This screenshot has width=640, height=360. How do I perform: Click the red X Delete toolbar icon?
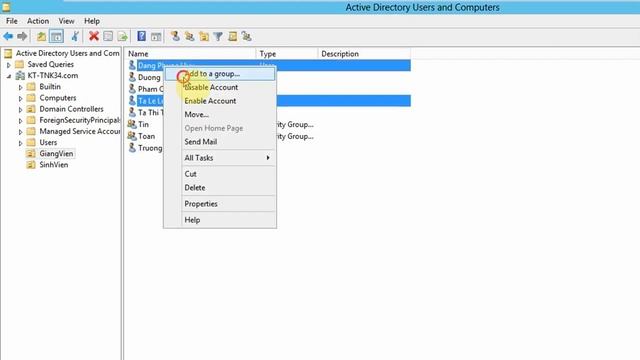94,36
